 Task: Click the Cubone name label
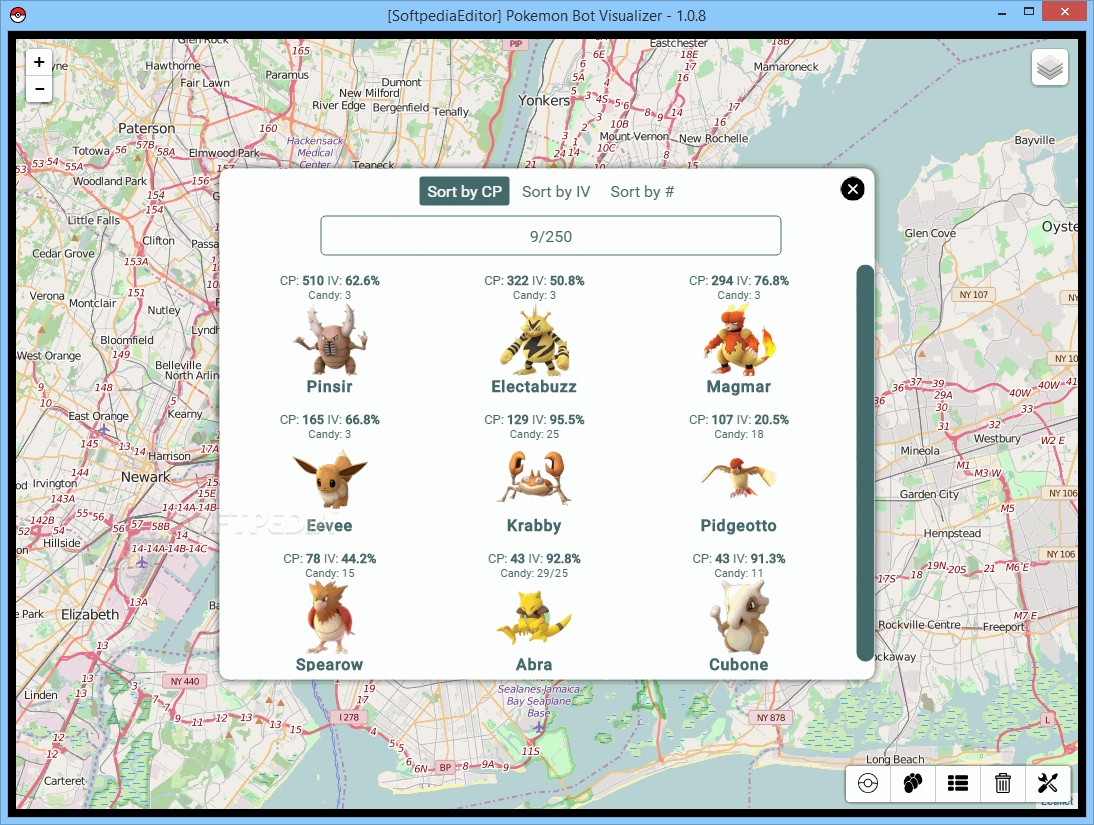click(x=739, y=664)
